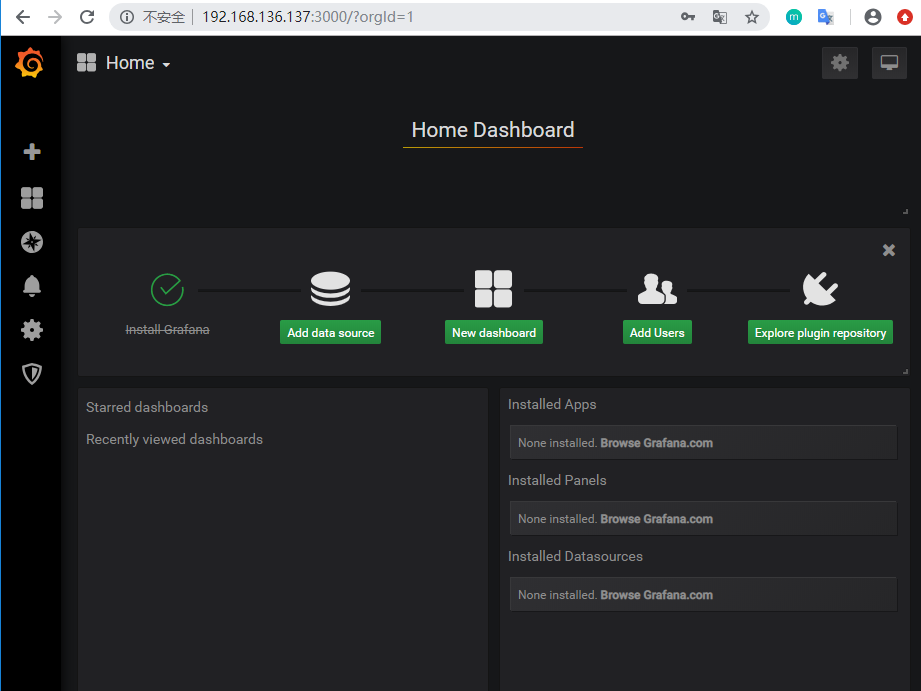Click Browse Grafana.com under Installed Apps

(x=656, y=443)
